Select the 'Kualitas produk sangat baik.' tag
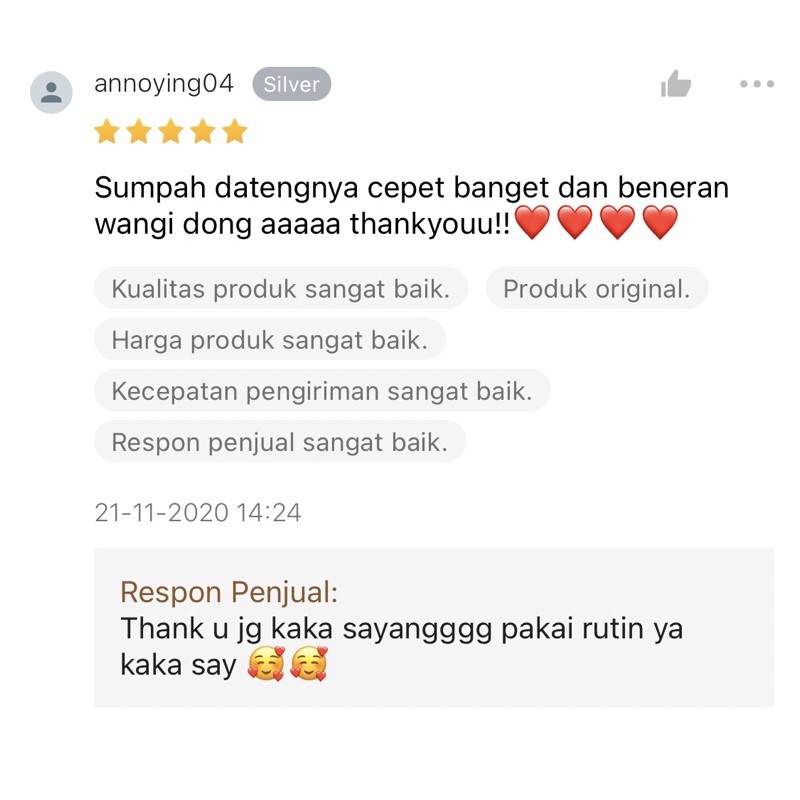800x800 pixels. pyautogui.click(x=281, y=288)
